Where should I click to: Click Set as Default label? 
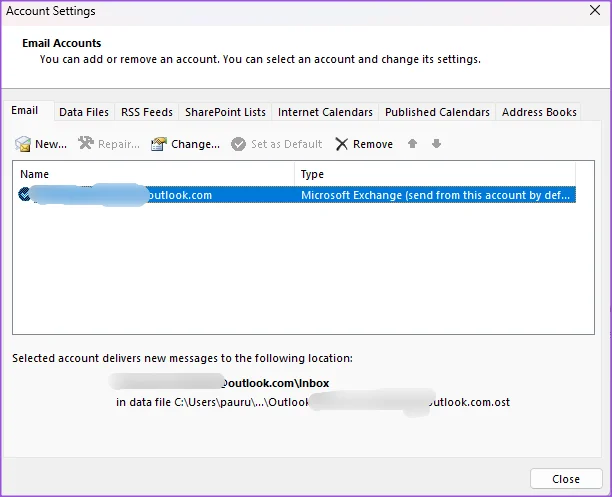point(287,144)
